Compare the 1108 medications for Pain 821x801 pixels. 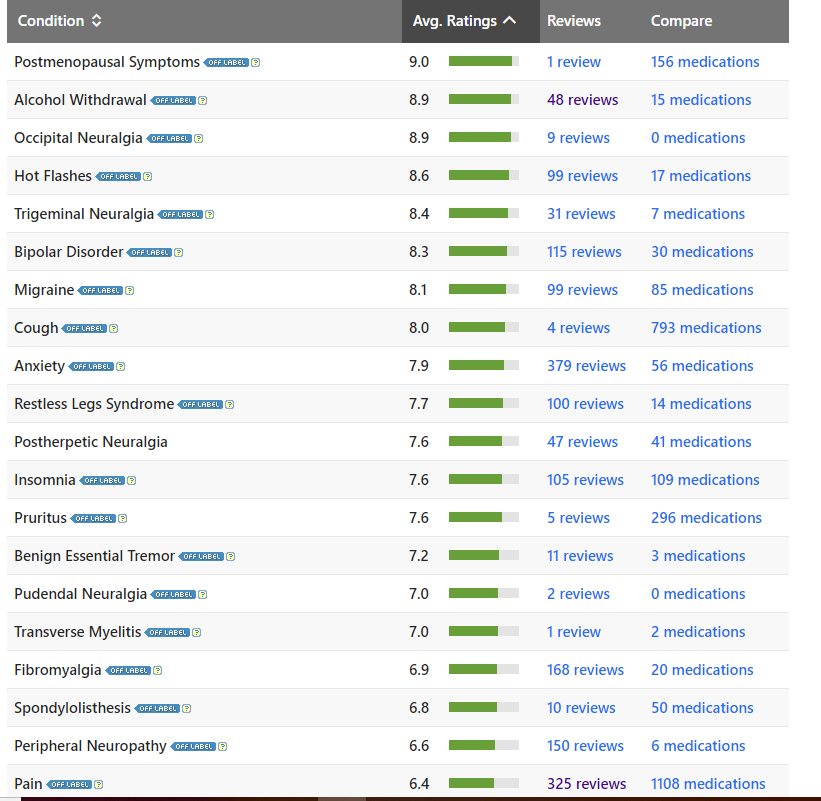(x=707, y=784)
